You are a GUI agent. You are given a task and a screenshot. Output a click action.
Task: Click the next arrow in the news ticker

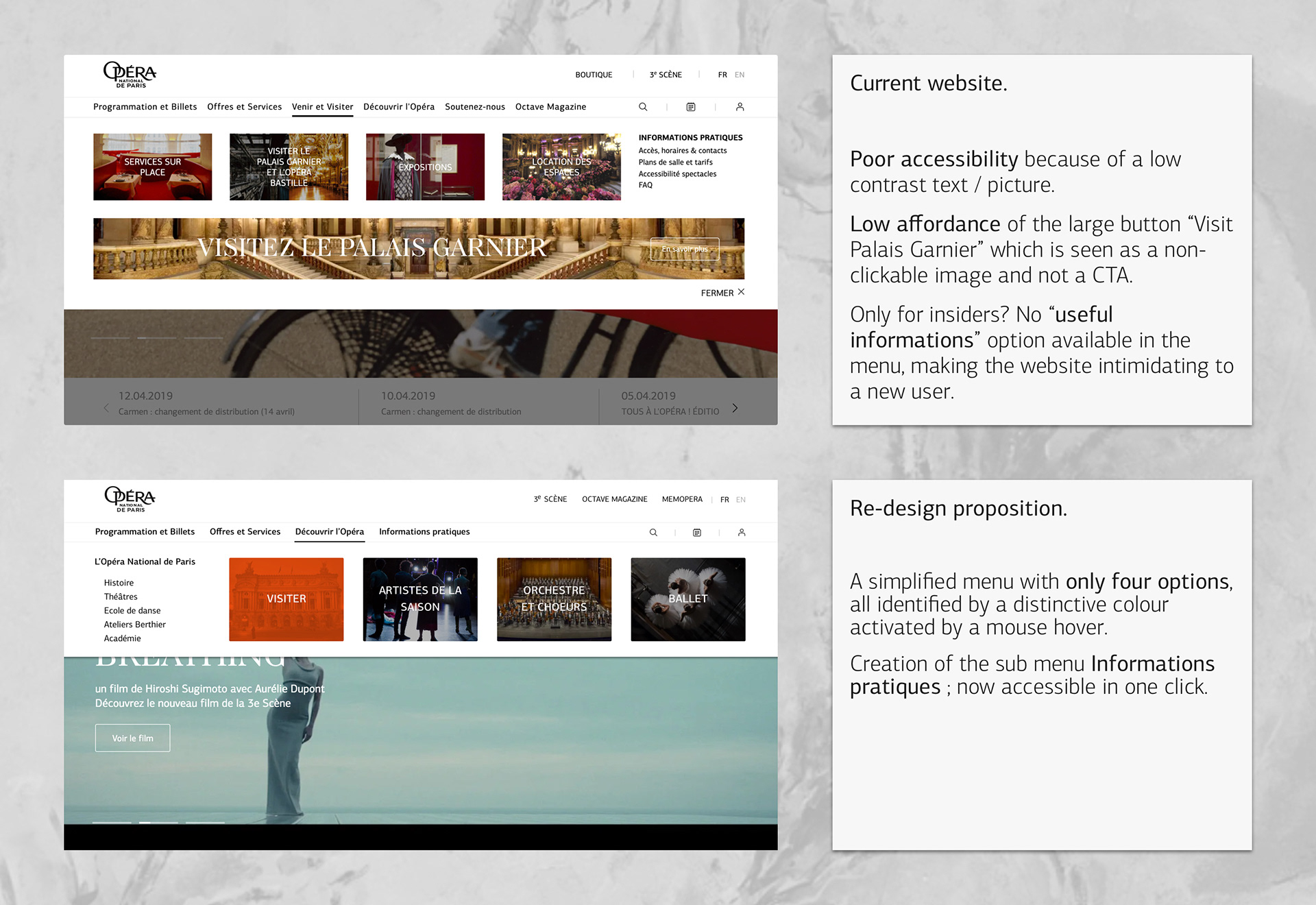(735, 408)
